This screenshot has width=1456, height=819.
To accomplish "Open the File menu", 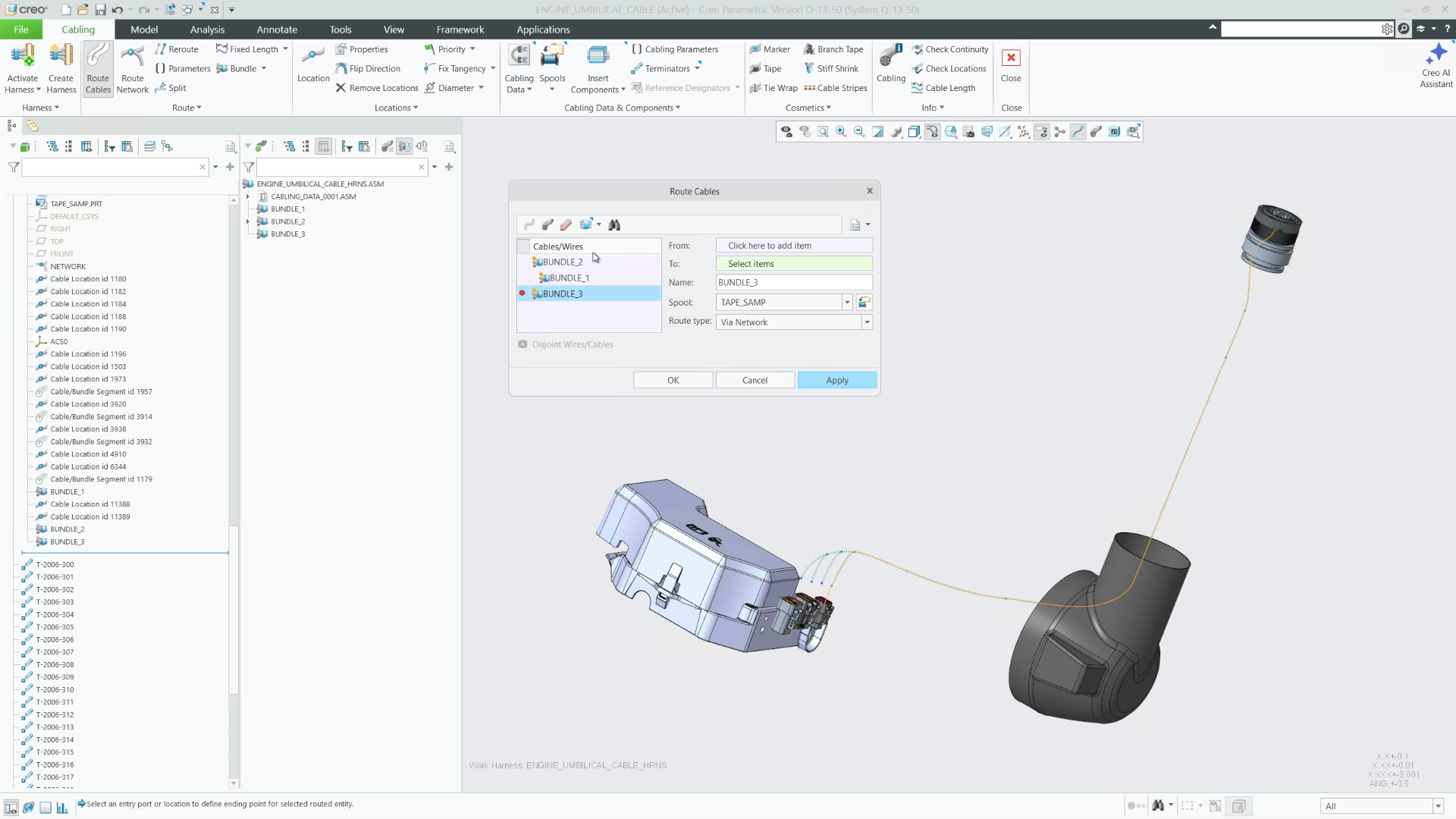I will click(x=20, y=30).
